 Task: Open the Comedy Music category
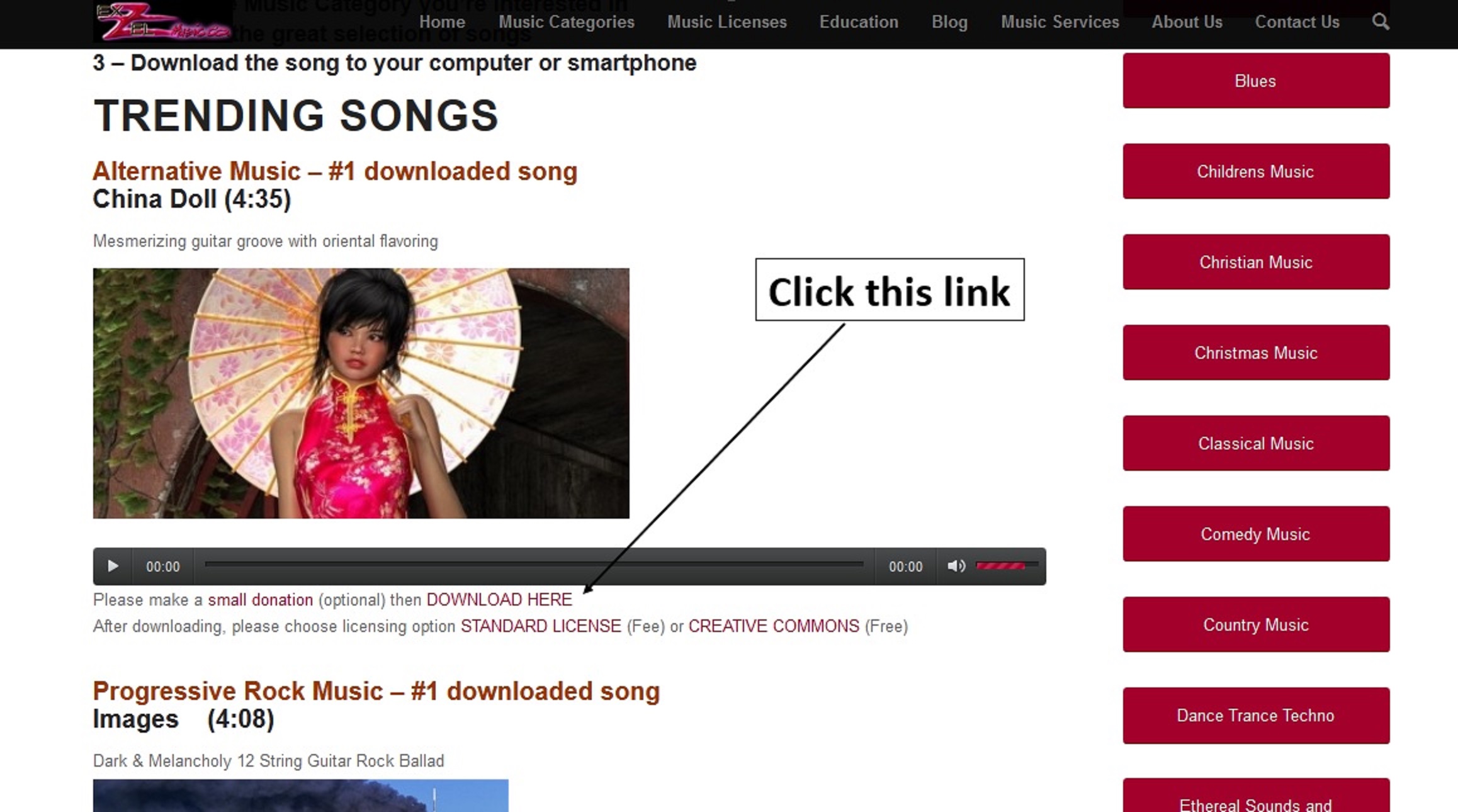coord(1256,534)
